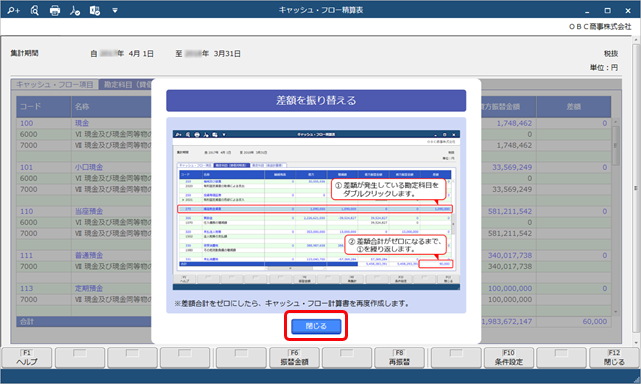The width and height of the screenshot is (641, 384).
Task: Click the table's vertical scrollbar thumb
Action: coord(615,145)
